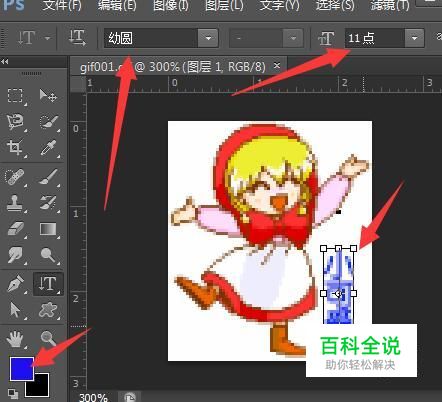The width and height of the screenshot is (442, 402).
Task: Open the 图层(L) menu
Action: 224,5
